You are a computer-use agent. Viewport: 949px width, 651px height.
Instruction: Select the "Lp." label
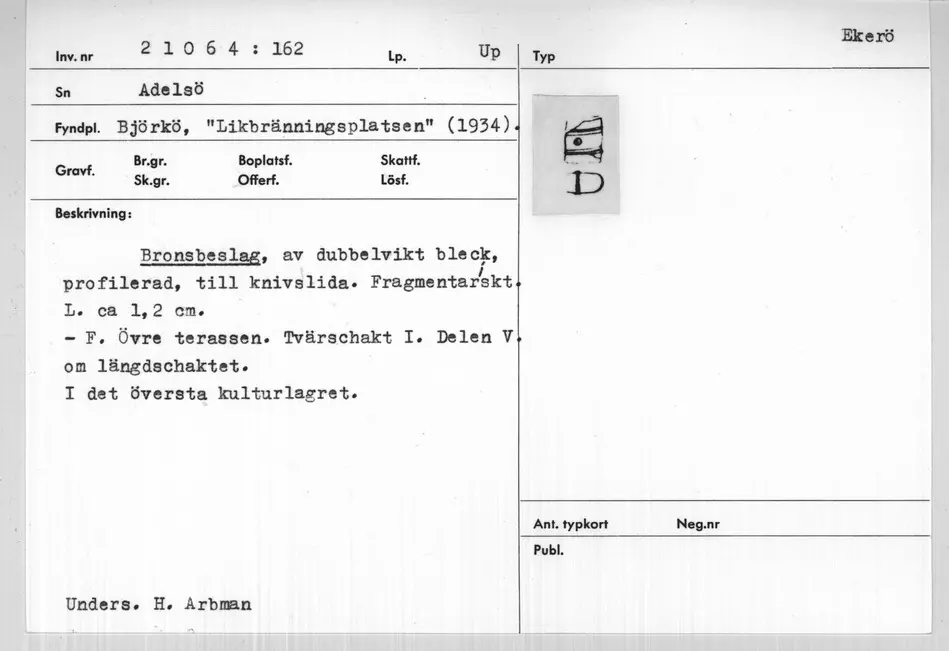[x=397, y=57]
